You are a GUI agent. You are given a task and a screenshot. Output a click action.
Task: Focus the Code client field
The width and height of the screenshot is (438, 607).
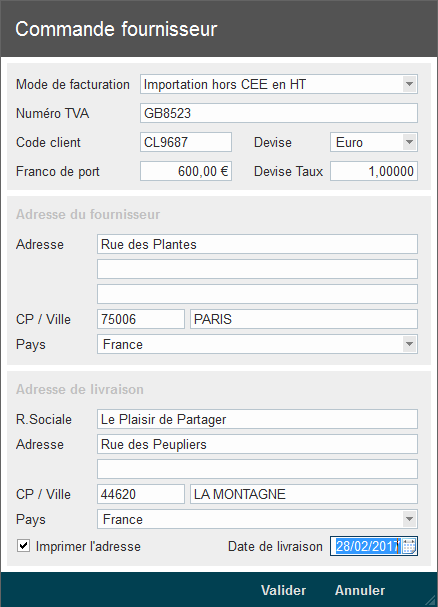coord(186,142)
